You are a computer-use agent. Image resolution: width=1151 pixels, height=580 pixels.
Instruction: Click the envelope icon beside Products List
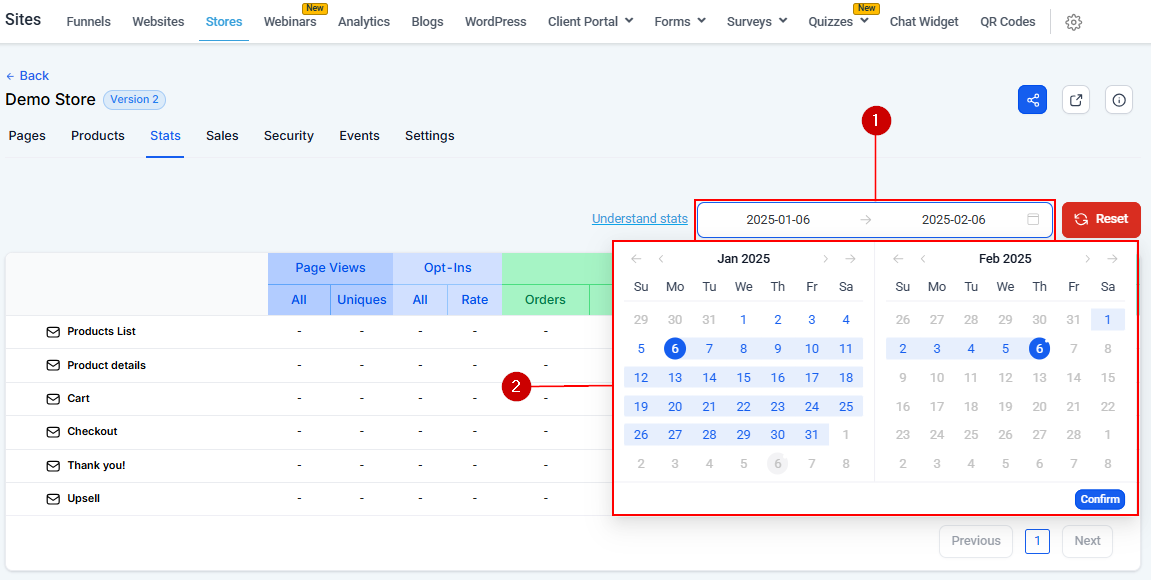coord(53,332)
